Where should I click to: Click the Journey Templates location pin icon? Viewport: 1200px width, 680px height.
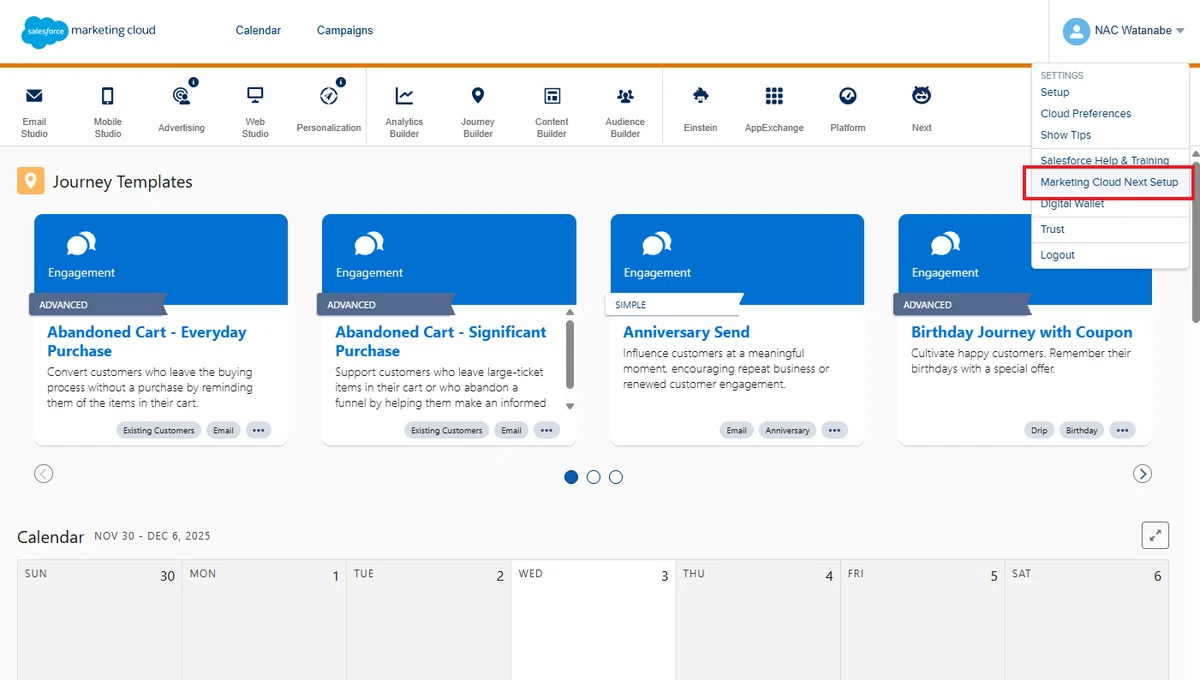tap(30, 181)
